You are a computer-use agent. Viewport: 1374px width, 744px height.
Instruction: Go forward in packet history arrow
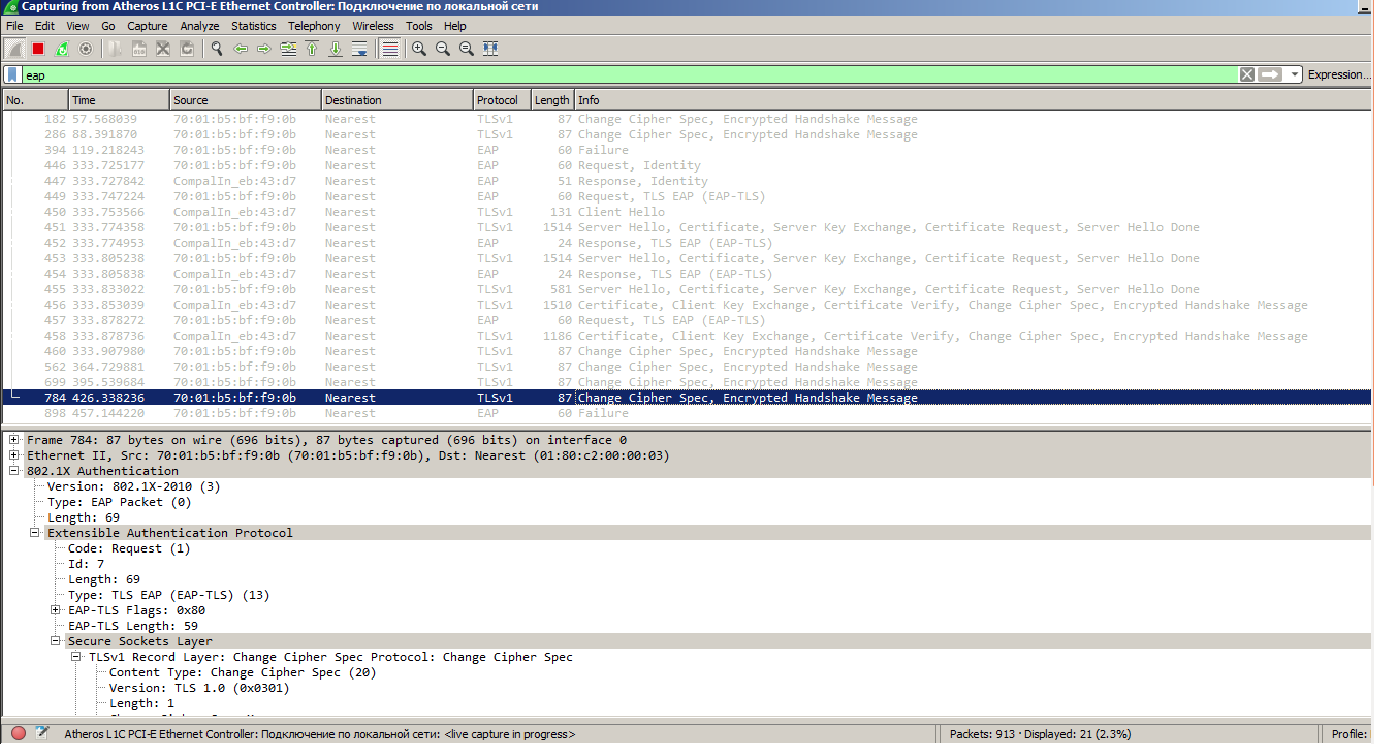pos(264,48)
